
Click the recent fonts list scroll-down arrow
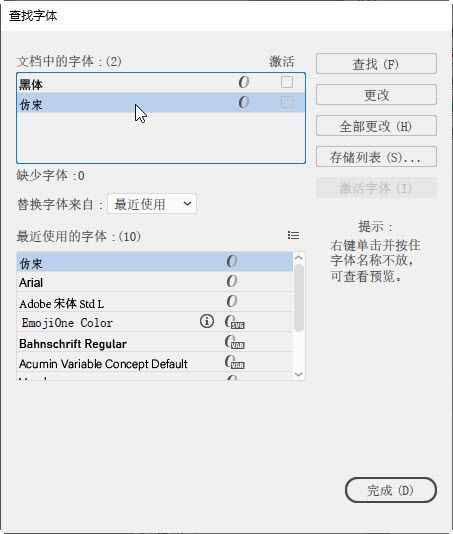(x=298, y=374)
